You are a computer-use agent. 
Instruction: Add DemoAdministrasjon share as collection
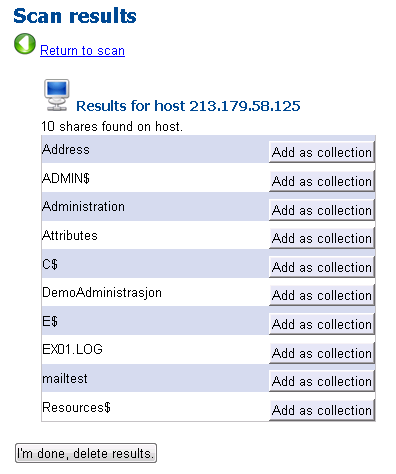(x=322, y=295)
